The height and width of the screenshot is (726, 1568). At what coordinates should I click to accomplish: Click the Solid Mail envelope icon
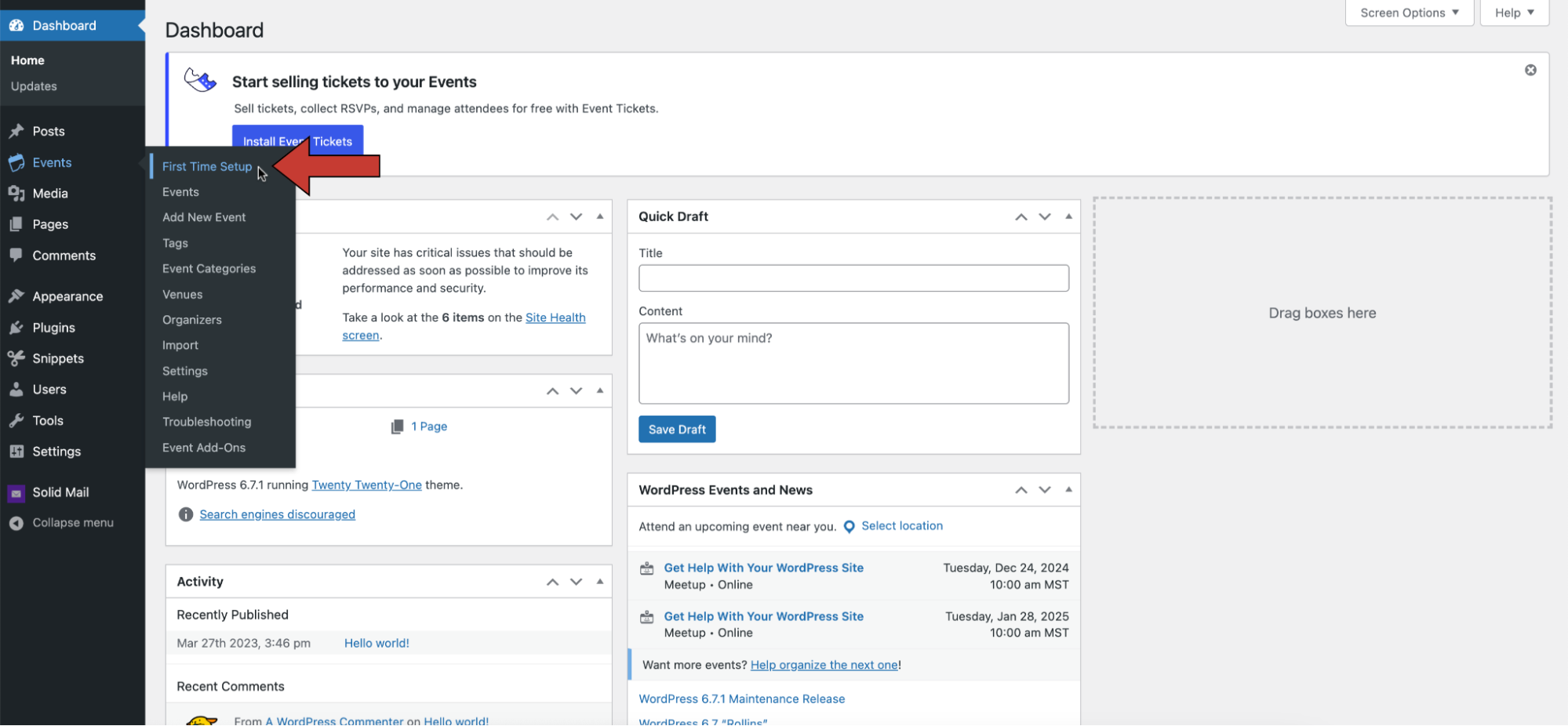click(16, 493)
